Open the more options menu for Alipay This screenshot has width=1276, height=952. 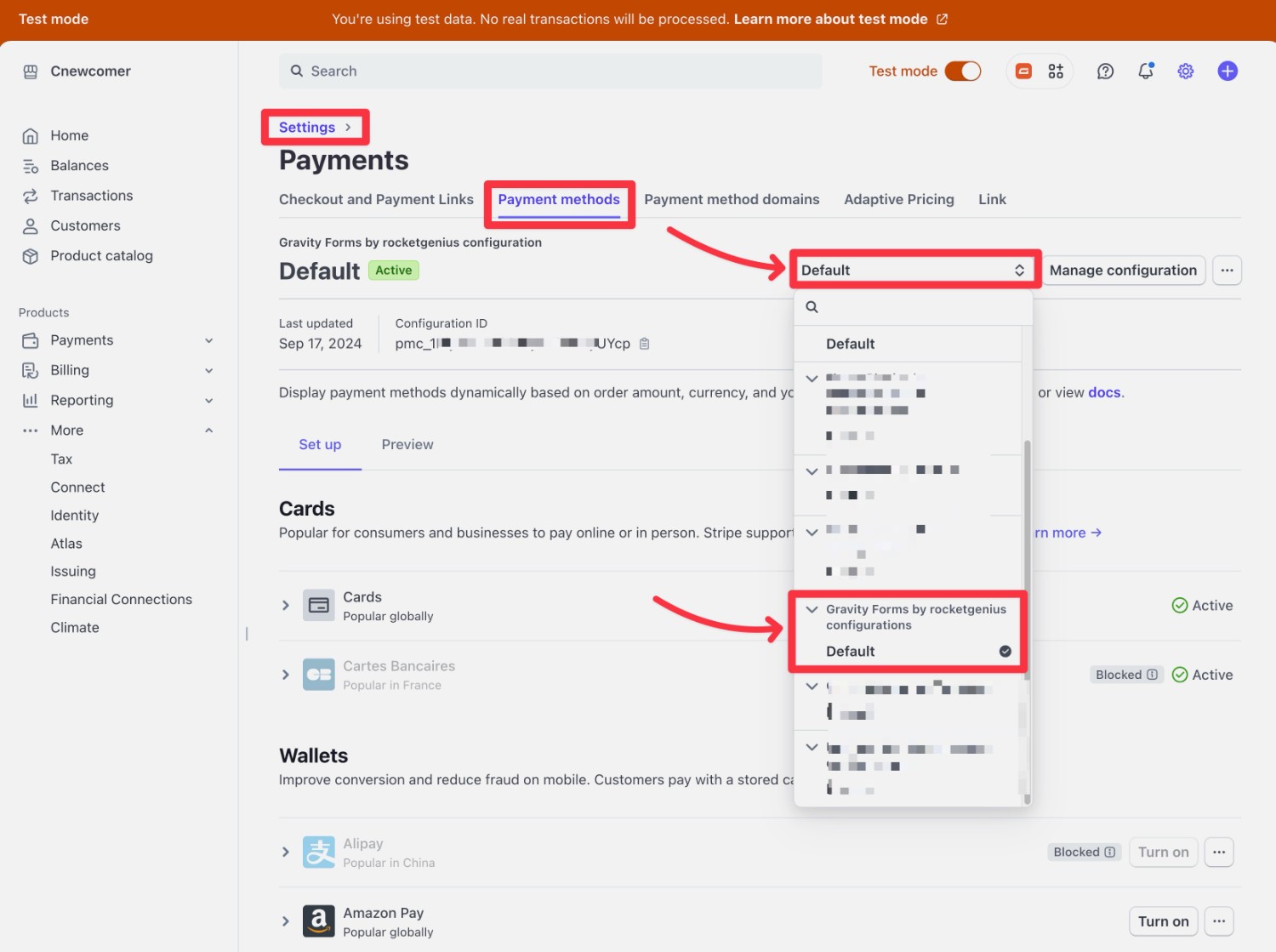tap(1219, 852)
